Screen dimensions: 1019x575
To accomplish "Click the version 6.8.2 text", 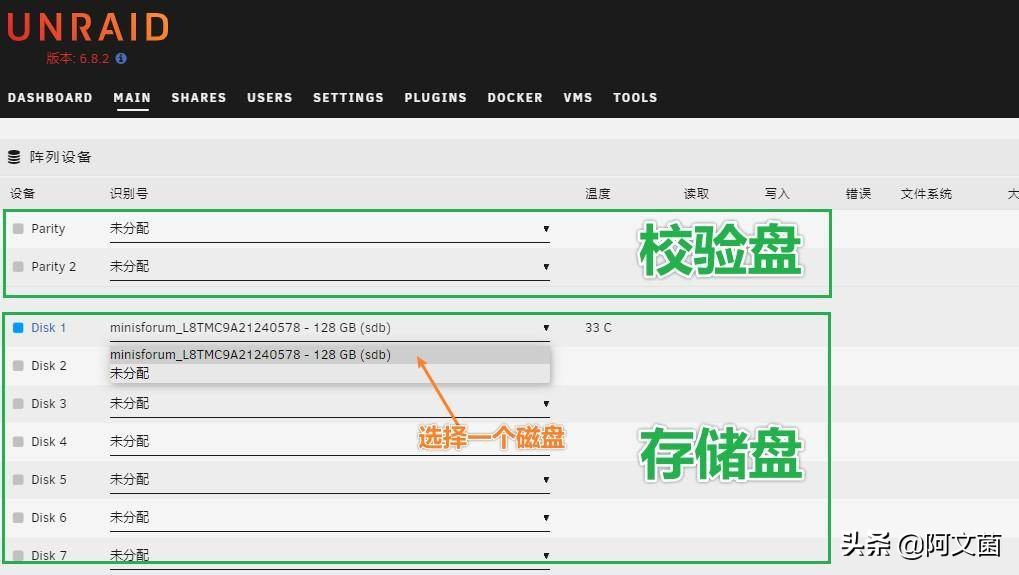I will pyautogui.click(x=78, y=58).
